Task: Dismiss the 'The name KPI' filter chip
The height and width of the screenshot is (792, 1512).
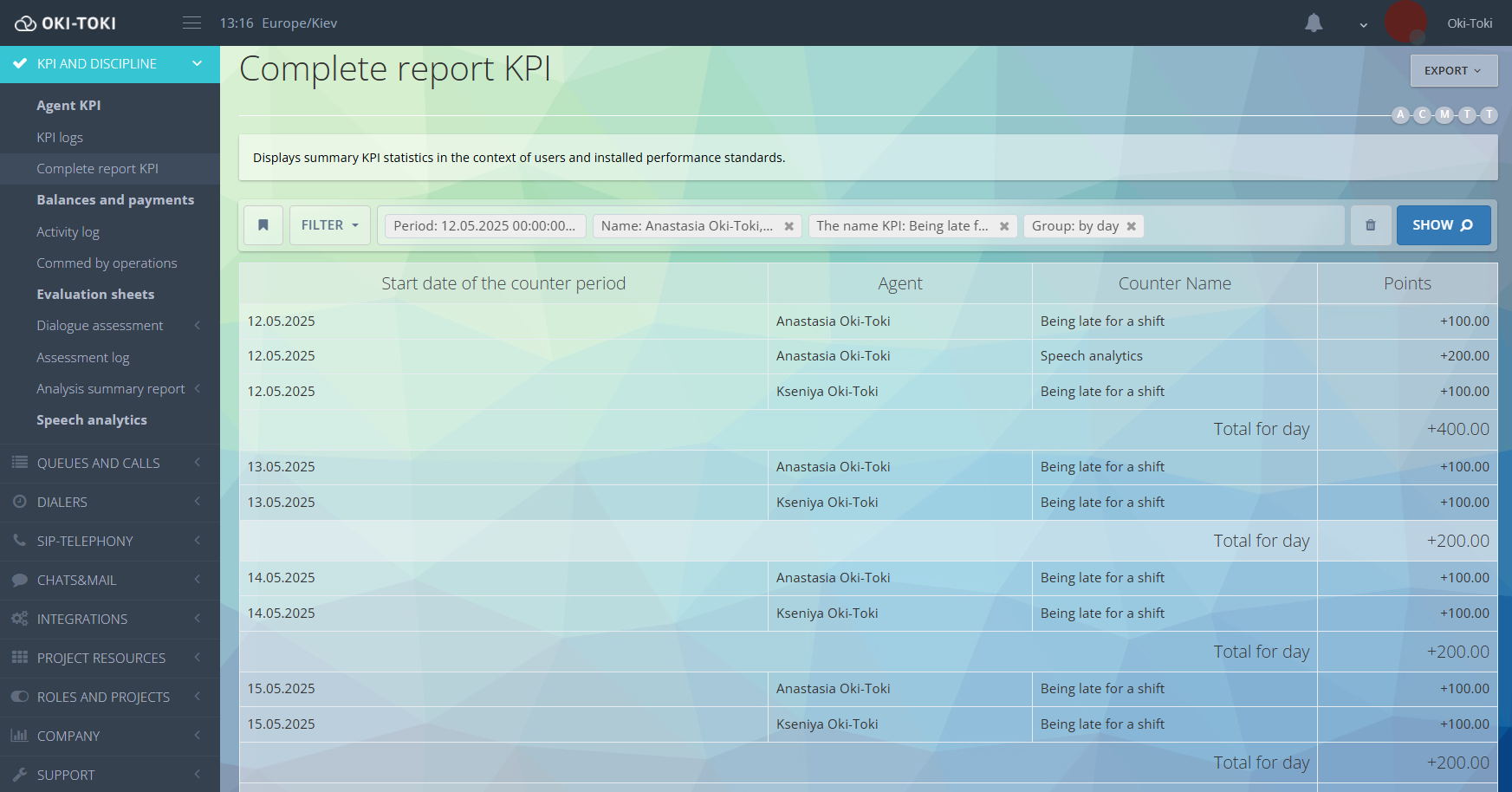Action: pyautogui.click(x=1004, y=226)
